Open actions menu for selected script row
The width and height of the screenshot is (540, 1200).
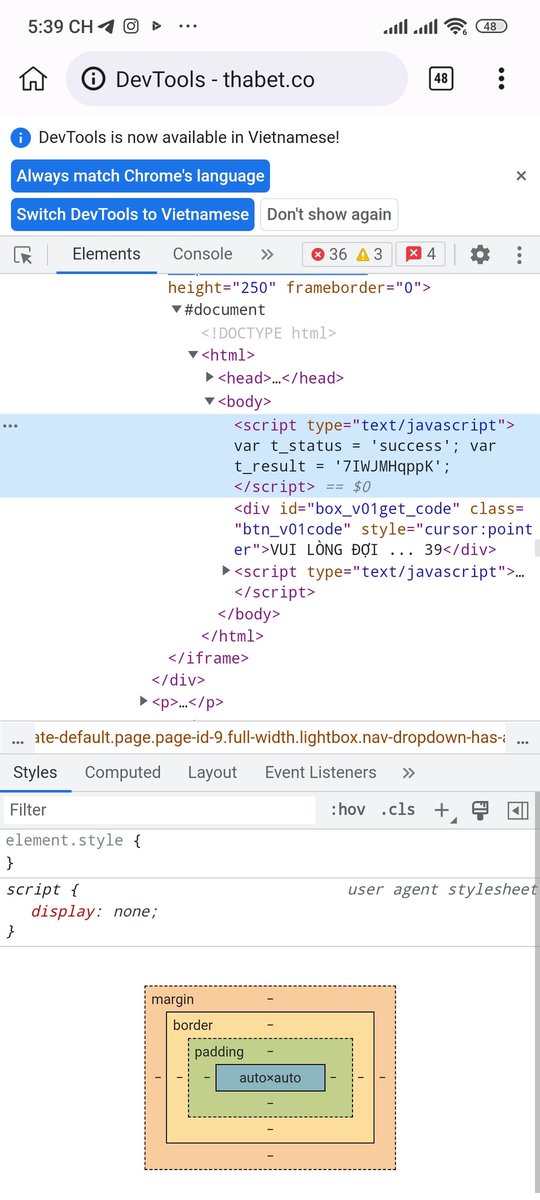pyautogui.click(x=11, y=426)
